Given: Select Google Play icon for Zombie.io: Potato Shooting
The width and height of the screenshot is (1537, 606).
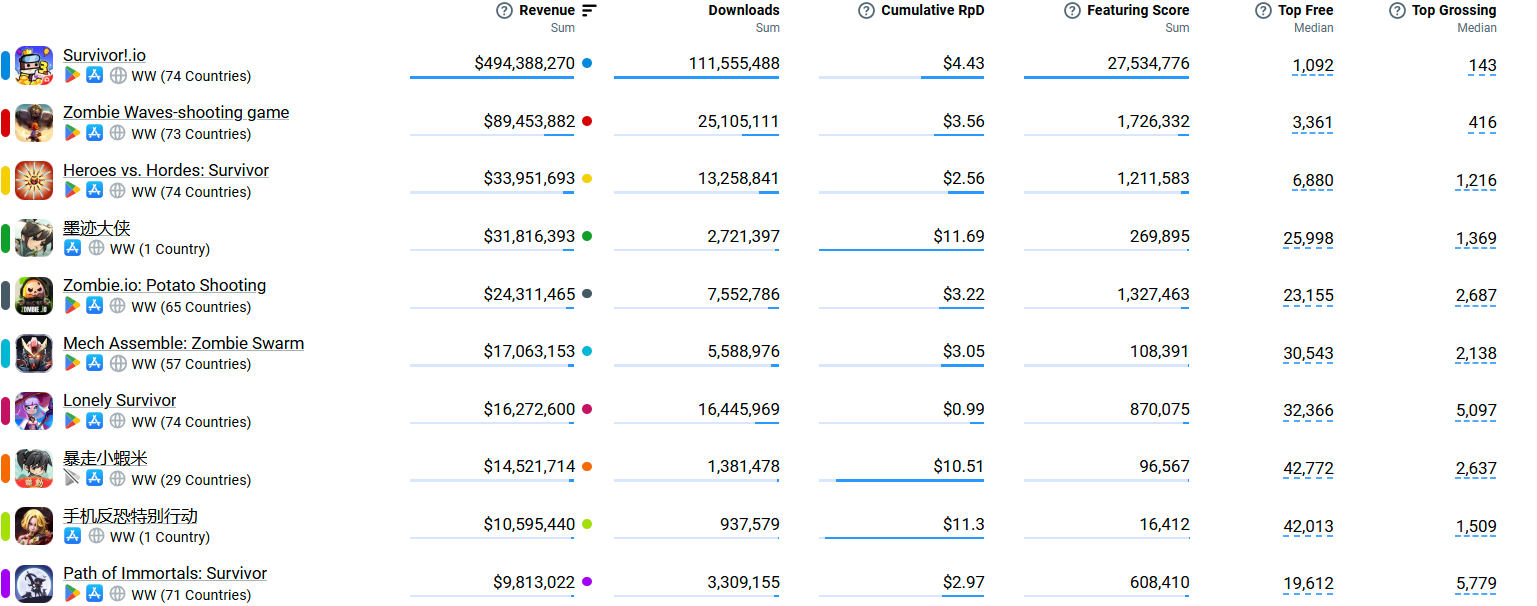Looking at the screenshot, I should [72, 306].
